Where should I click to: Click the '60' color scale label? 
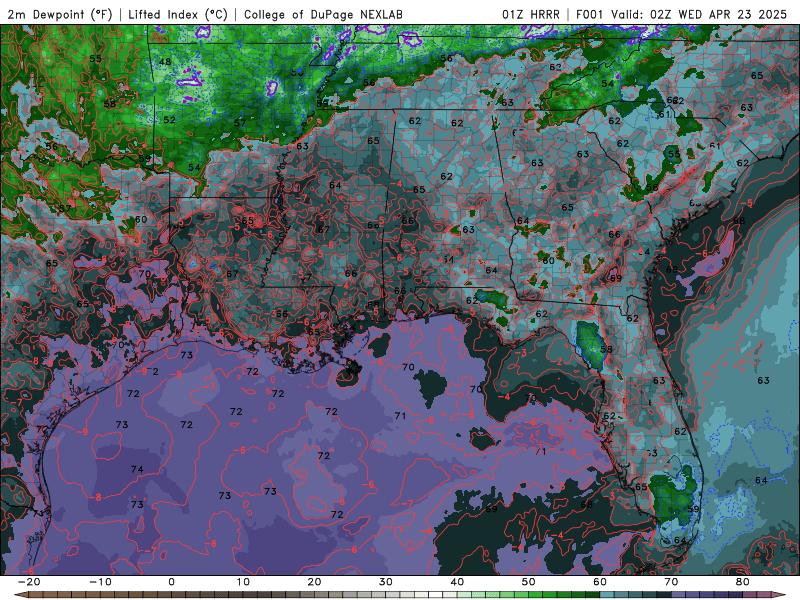click(600, 582)
